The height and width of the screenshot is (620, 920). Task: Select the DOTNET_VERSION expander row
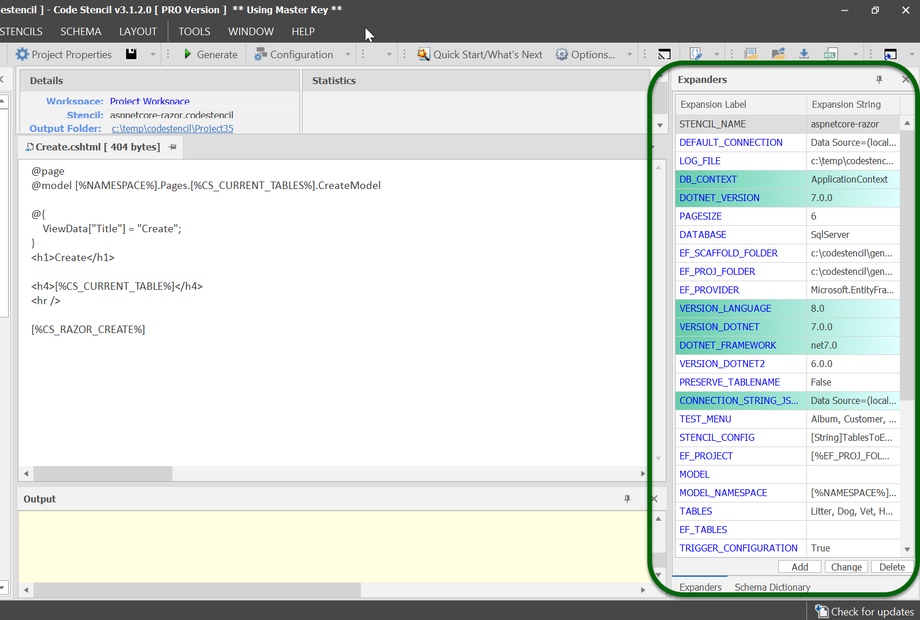tap(720, 198)
